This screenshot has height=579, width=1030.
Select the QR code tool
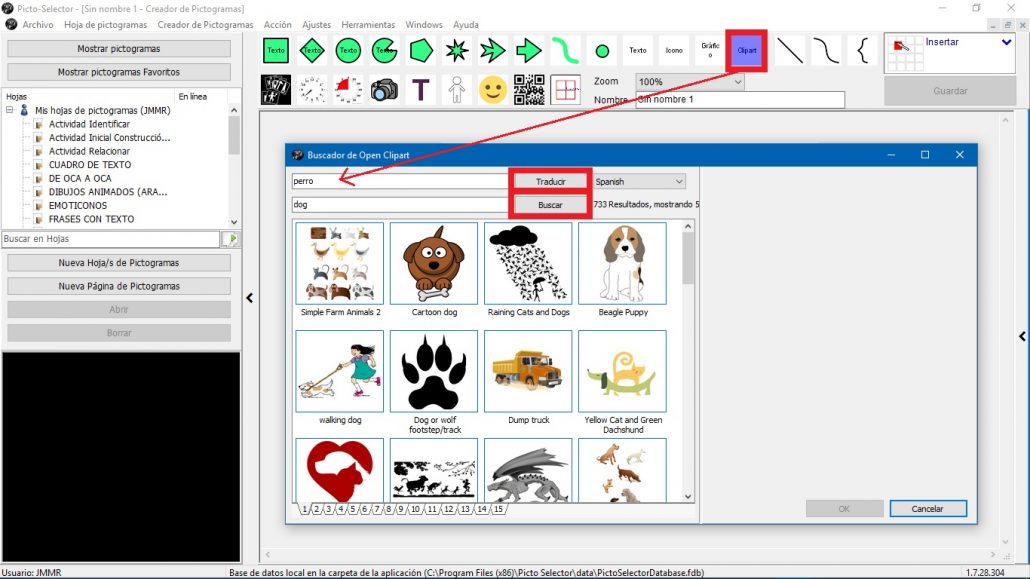(x=528, y=89)
